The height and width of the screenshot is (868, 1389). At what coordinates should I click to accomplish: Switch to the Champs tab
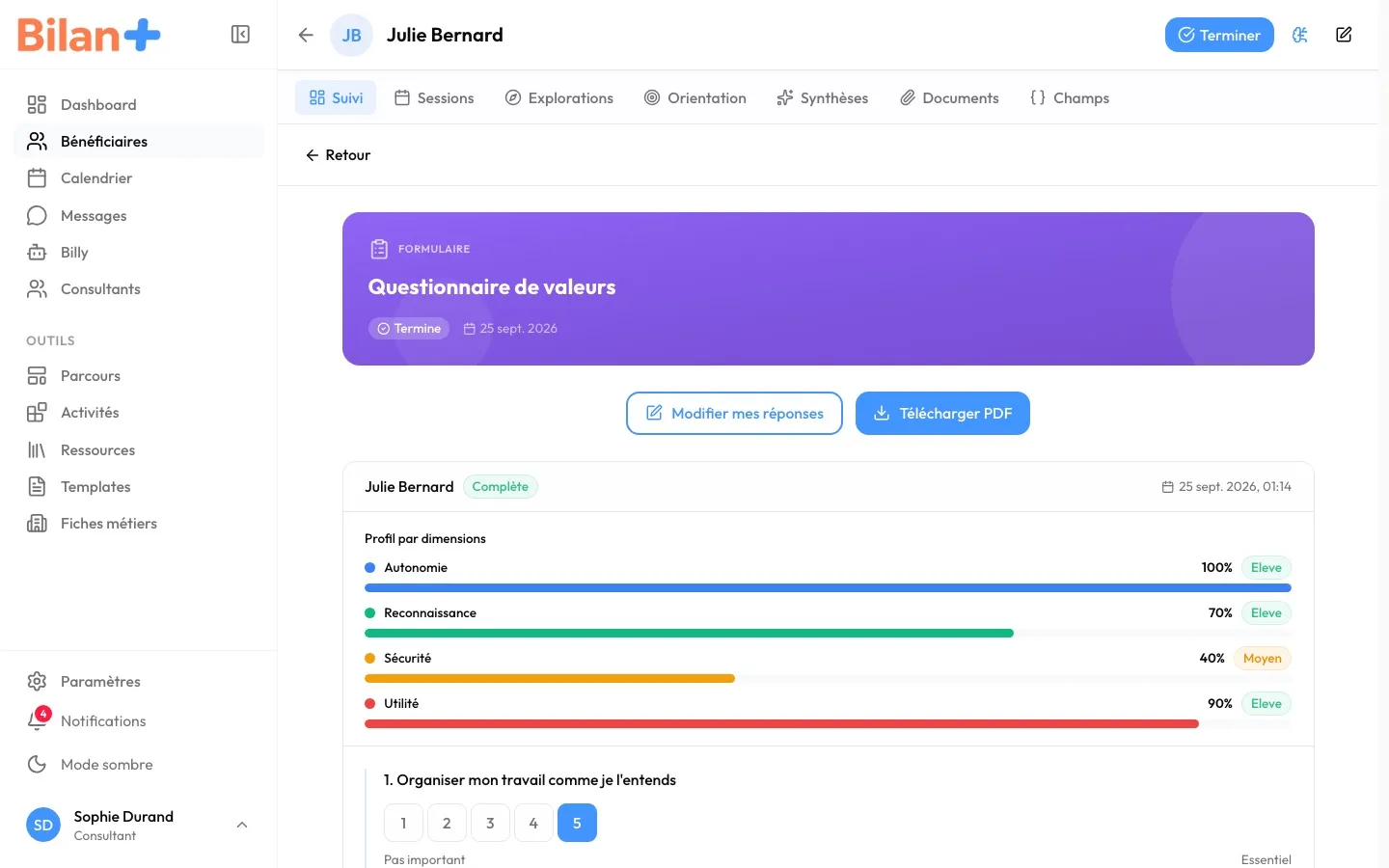coord(1070,97)
